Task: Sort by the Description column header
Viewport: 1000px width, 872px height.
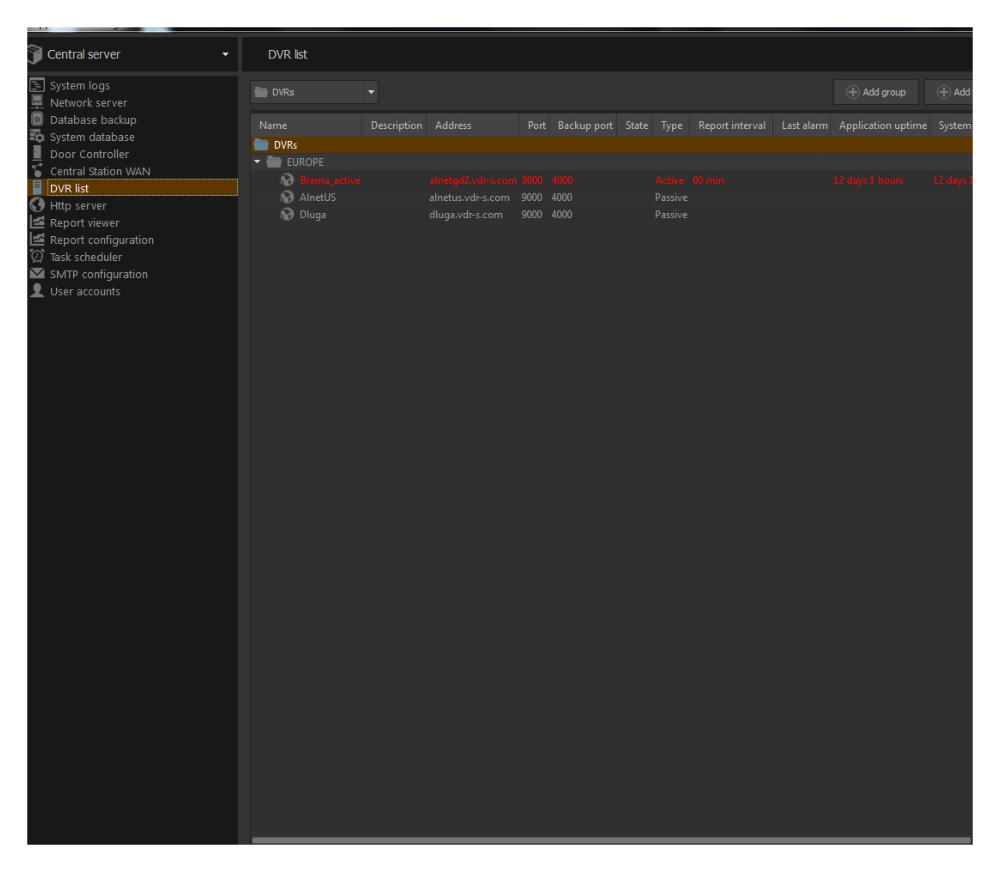Action: click(x=396, y=126)
